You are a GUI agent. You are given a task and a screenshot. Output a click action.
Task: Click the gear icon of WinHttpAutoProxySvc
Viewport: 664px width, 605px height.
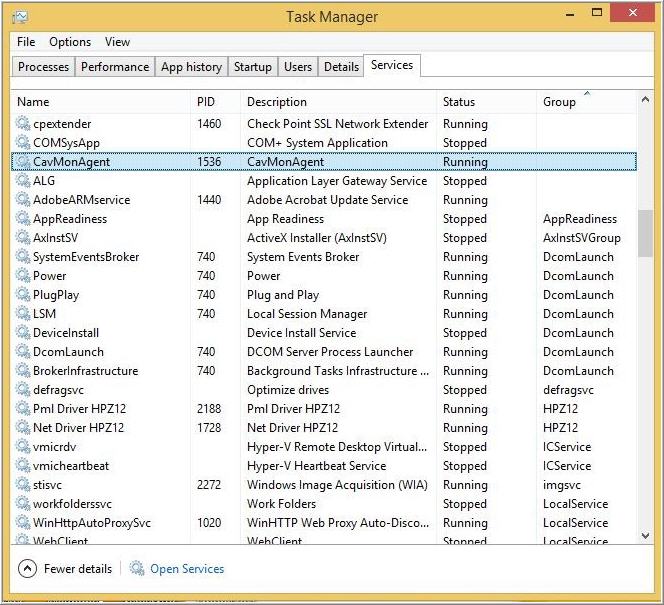tap(23, 522)
